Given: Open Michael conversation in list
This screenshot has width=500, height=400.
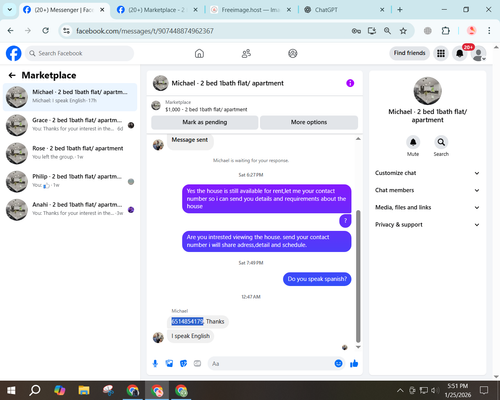Looking at the screenshot, I should coord(70,97).
